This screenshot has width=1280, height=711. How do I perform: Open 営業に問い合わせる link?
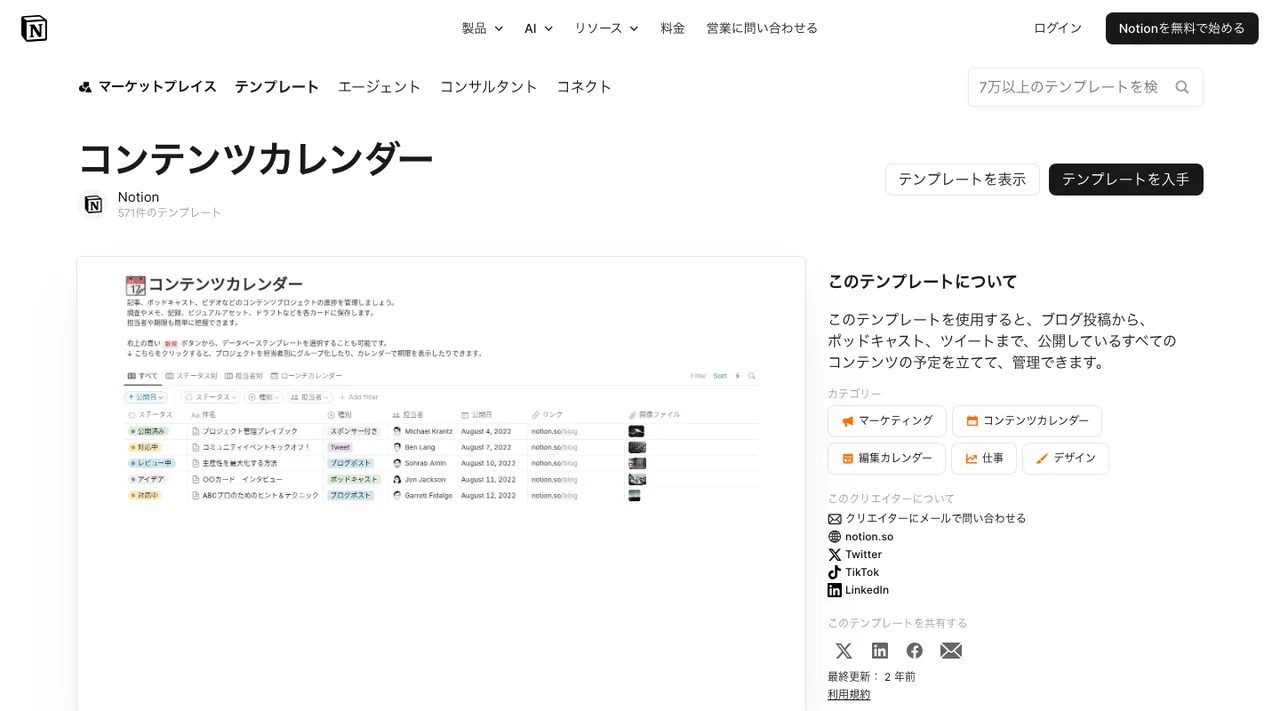pyautogui.click(x=762, y=28)
